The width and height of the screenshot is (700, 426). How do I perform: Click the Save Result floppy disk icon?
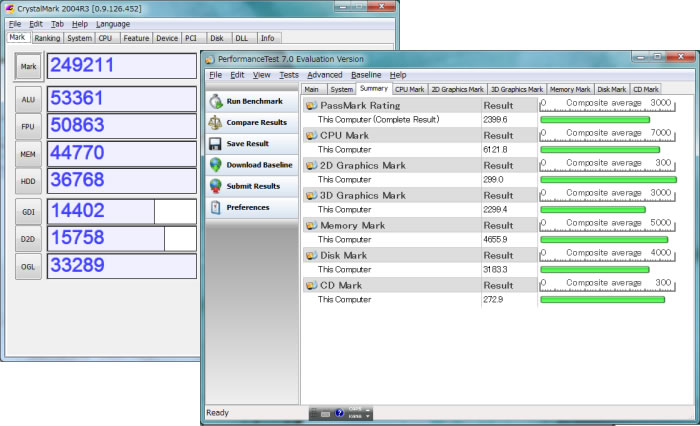pos(215,144)
